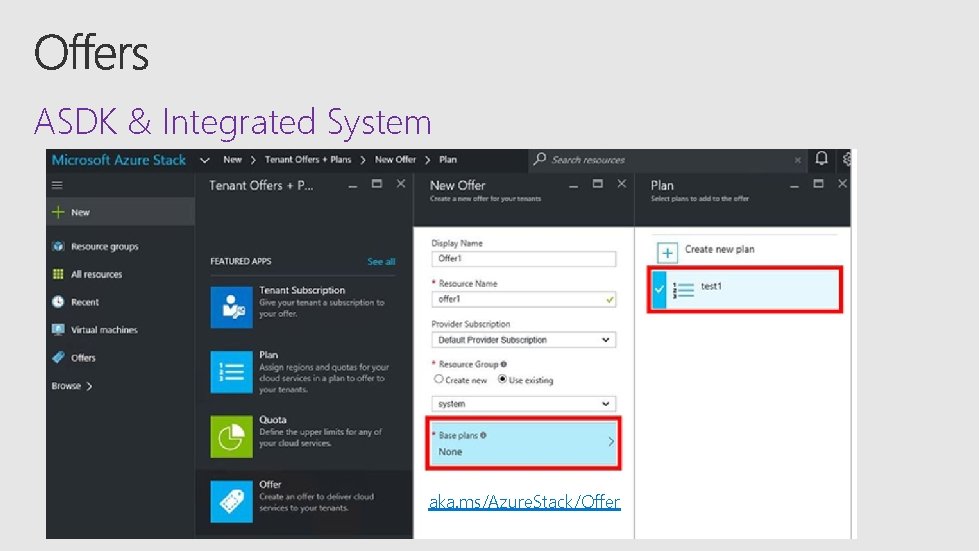Viewport: 979px width, 551px height.
Task: Click the Microsoft Azure Stack title
Action: pos(119,160)
